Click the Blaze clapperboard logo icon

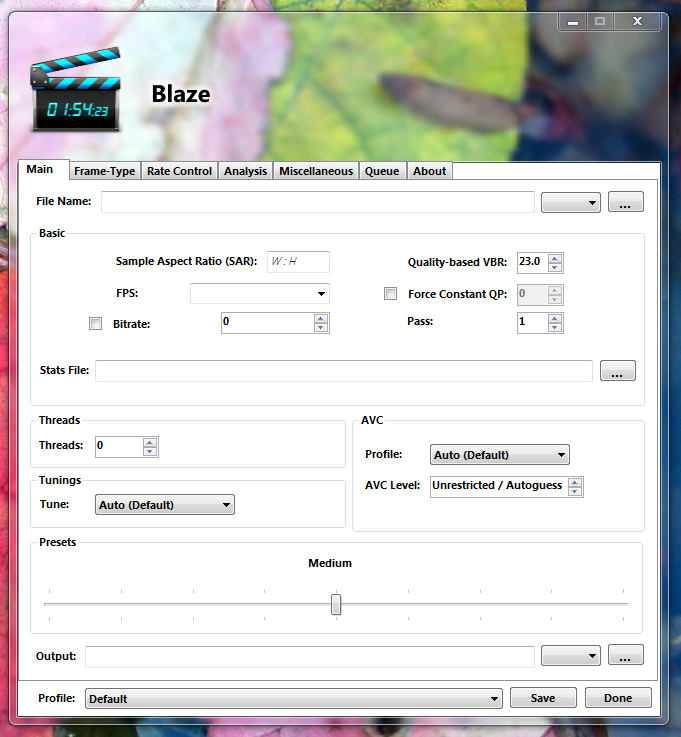[76, 90]
